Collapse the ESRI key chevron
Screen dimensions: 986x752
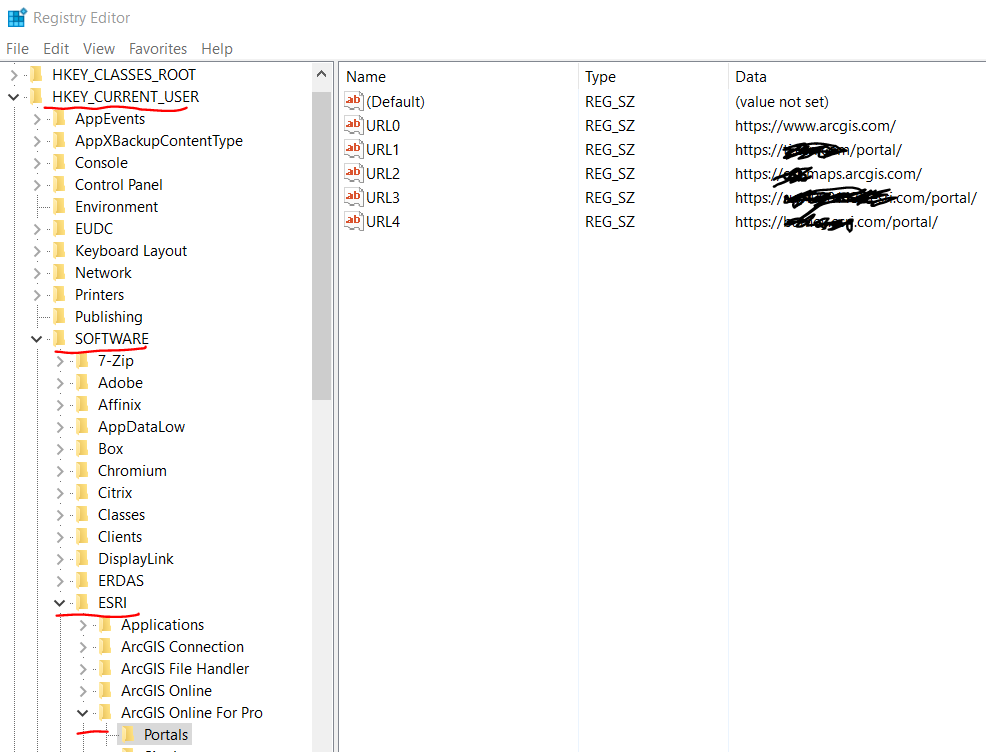pos(60,603)
